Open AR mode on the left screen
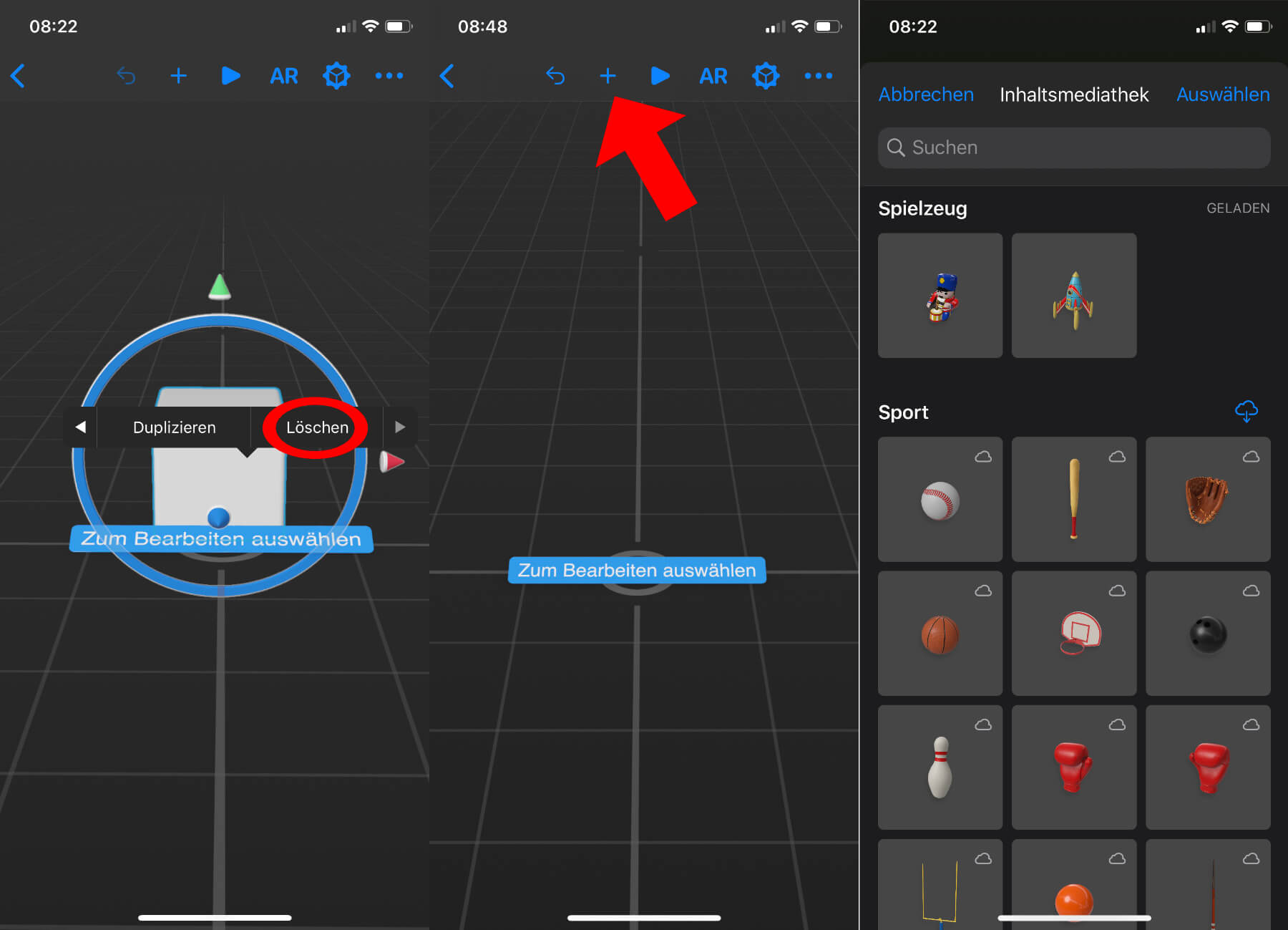1288x930 pixels. click(283, 75)
